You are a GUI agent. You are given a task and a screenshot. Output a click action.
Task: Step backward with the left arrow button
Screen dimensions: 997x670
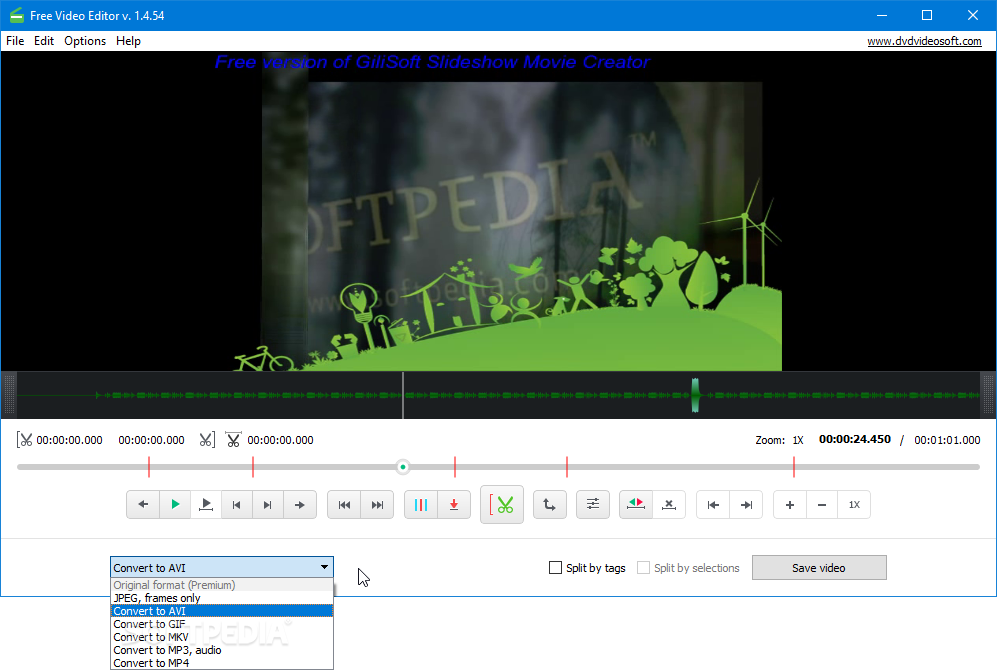pos(143,505)
